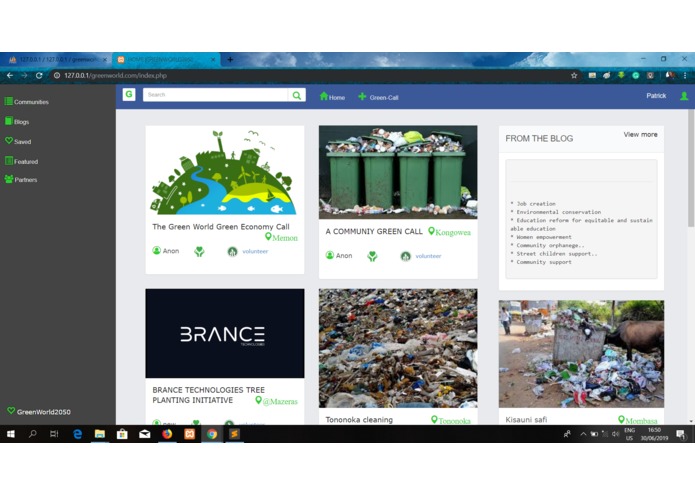Click the @Mazeras location tag
Screen dimensions: 695x494
pos(276,401)
